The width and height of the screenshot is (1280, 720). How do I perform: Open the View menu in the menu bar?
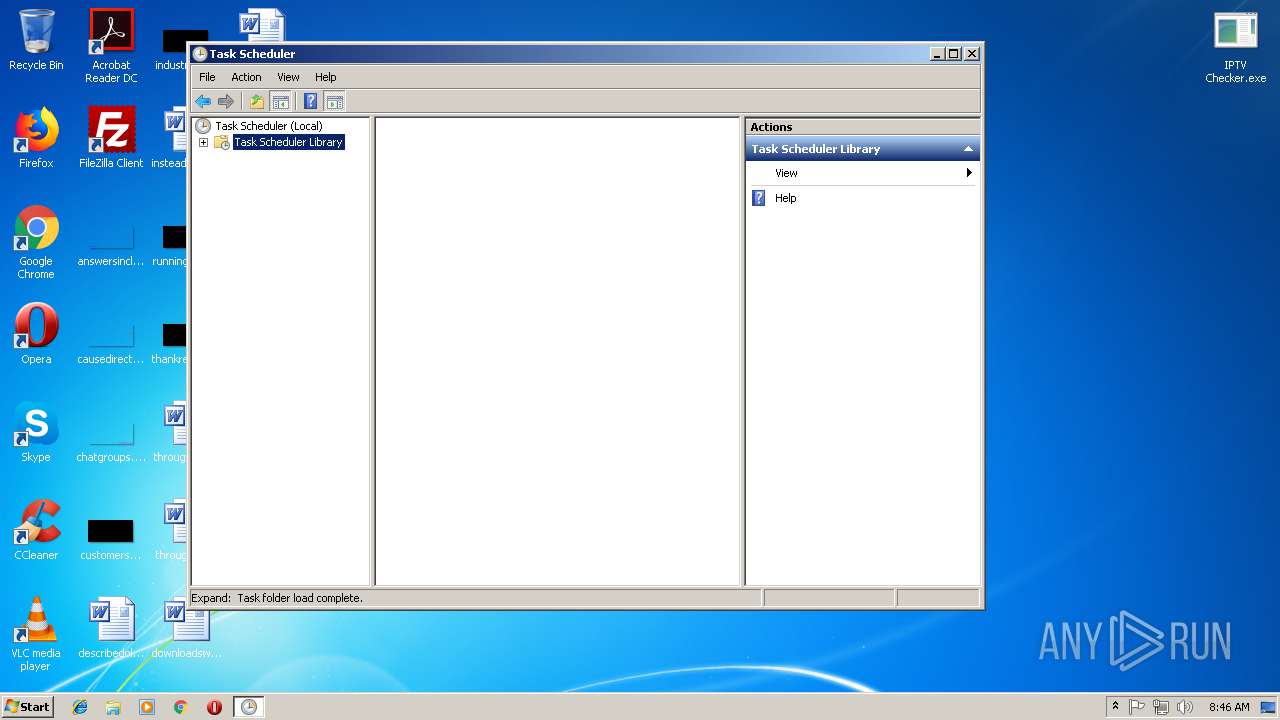288,77
